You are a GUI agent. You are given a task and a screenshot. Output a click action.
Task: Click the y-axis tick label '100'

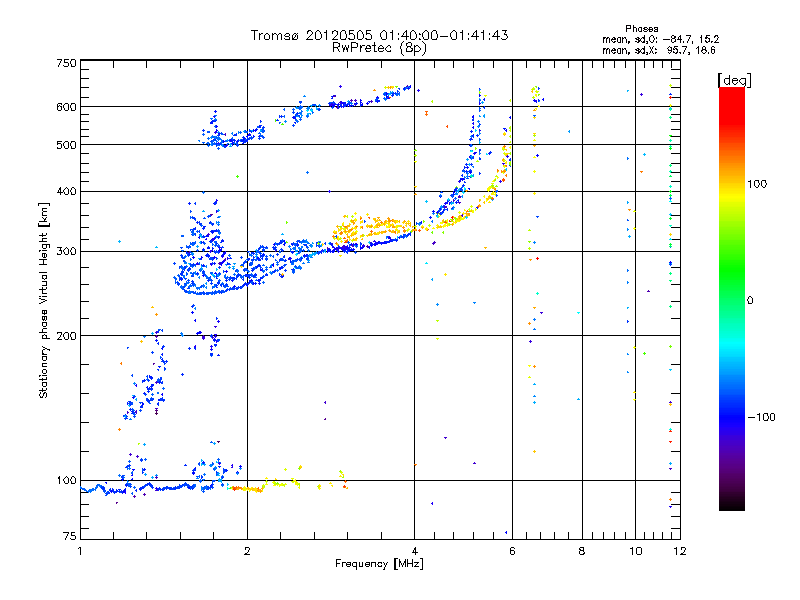[66, 481]
